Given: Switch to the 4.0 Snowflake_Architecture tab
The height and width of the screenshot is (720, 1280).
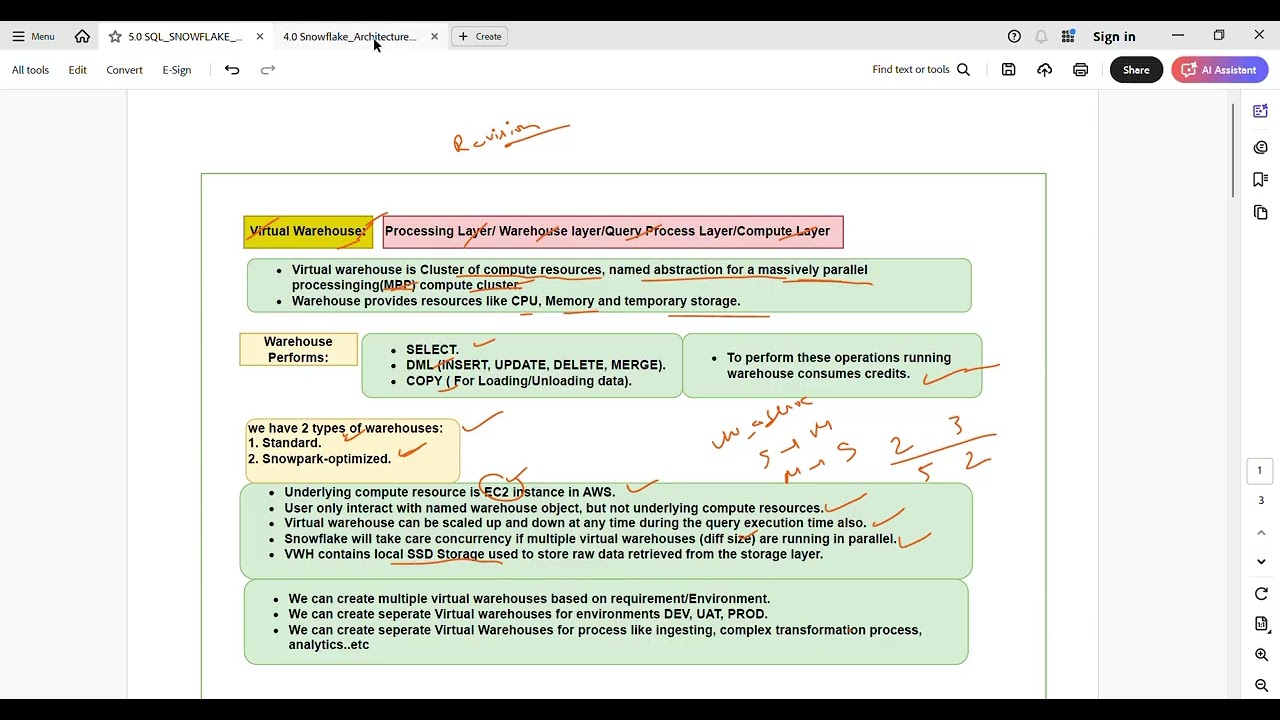Looking at the screenshot, I should tap(350, 36).
